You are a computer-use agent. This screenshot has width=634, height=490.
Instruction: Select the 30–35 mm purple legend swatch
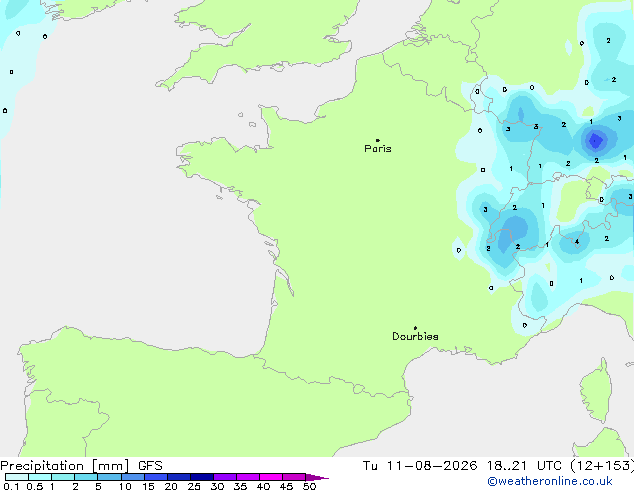tap(225, 477)
